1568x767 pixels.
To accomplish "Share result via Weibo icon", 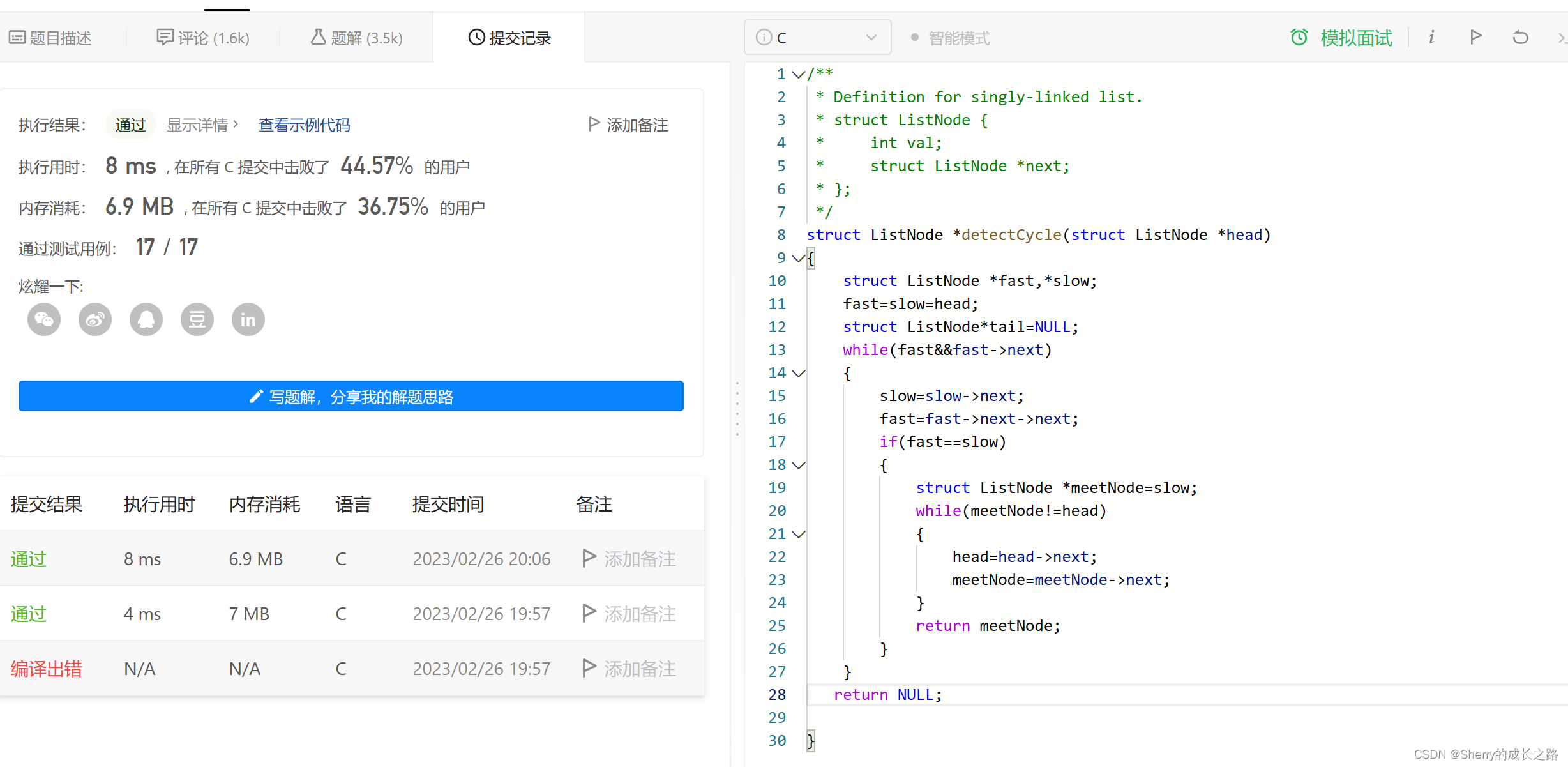I will point(95,319).
